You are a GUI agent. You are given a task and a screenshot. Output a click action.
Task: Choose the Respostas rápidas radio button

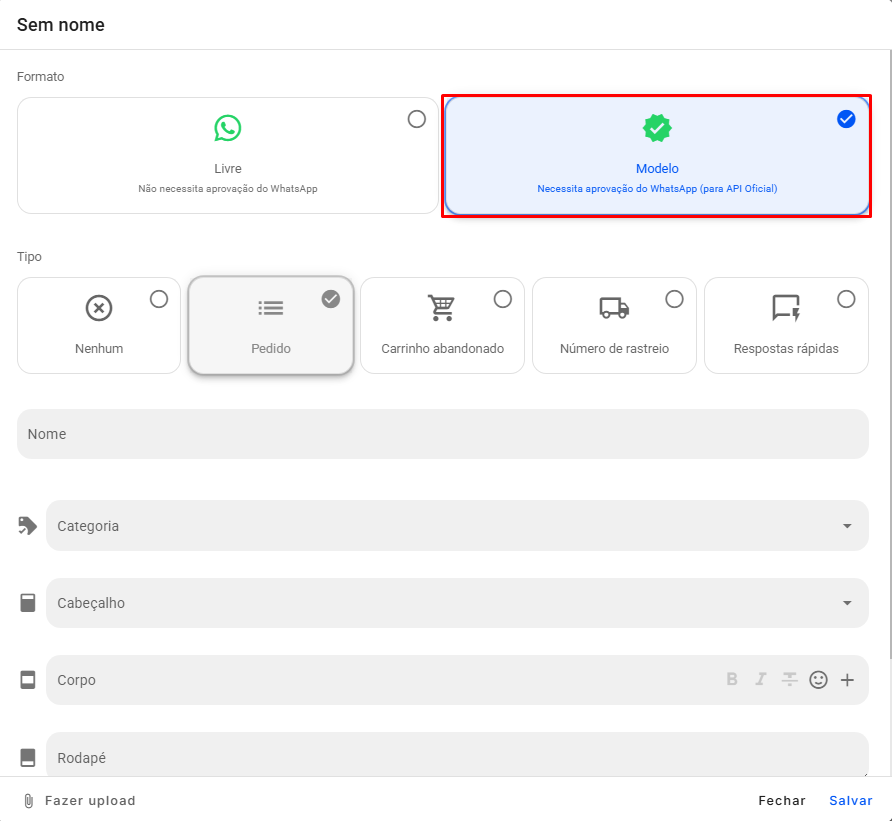(846, 299)
